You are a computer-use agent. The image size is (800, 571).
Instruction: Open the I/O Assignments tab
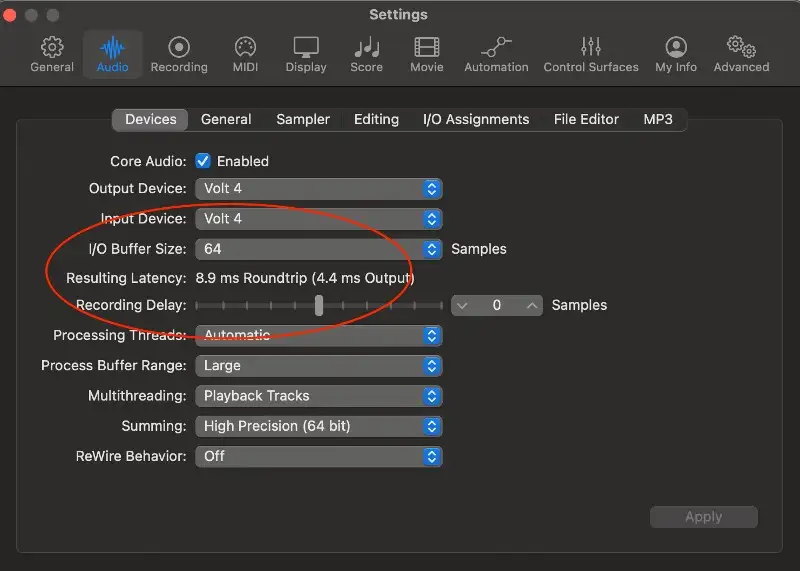[476, 119]
